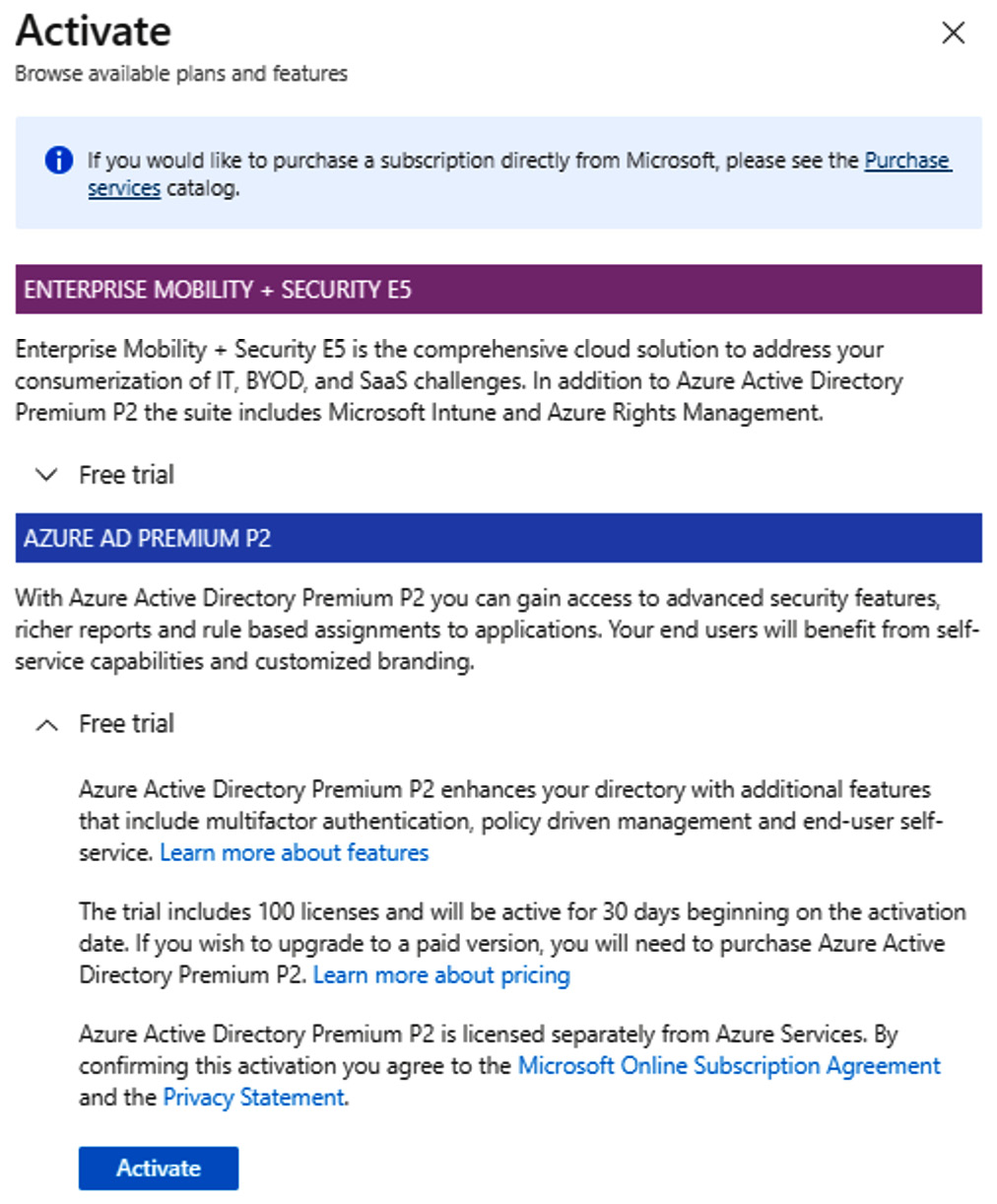
Task: Click the blue info icon in the banner
Action: [59, 160]
